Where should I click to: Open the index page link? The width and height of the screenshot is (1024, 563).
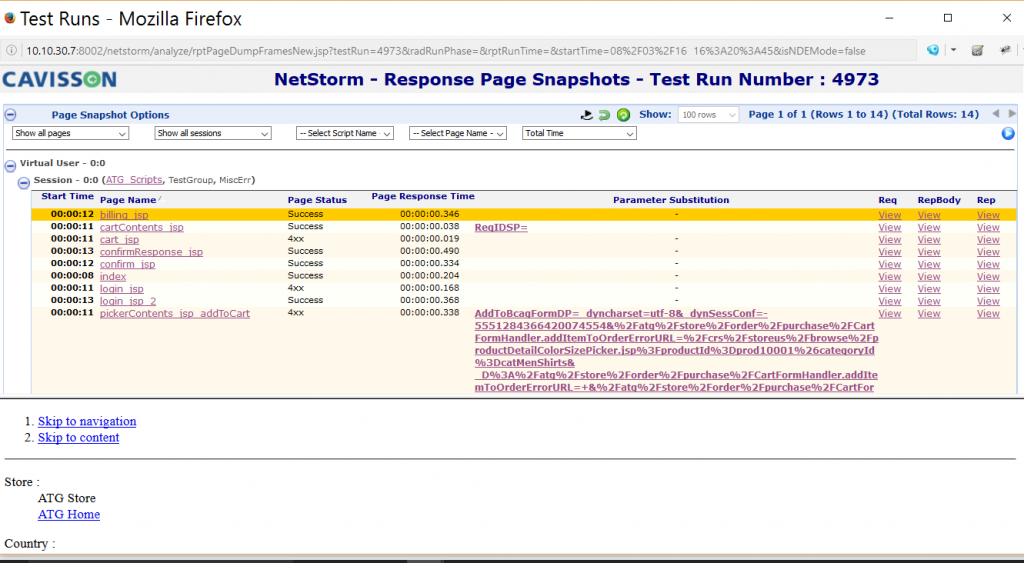pyautogui.click(x=113, y=276)
